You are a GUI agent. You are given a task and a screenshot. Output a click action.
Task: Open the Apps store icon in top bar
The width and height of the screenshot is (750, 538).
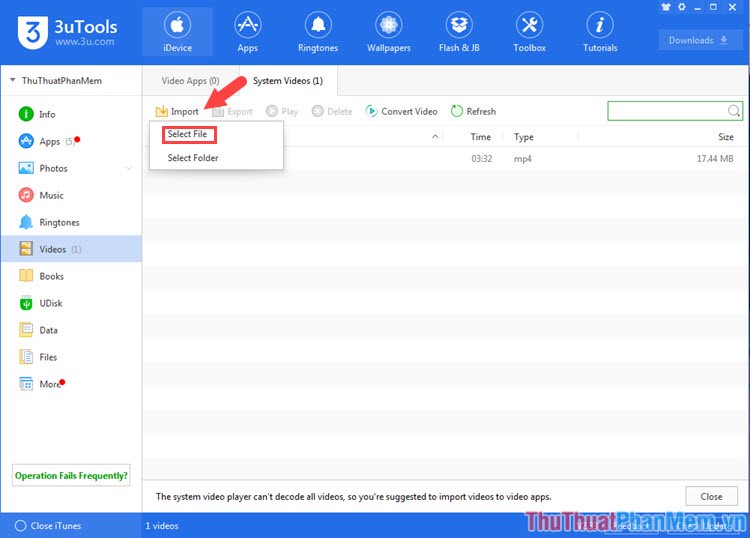pos(247,25)
